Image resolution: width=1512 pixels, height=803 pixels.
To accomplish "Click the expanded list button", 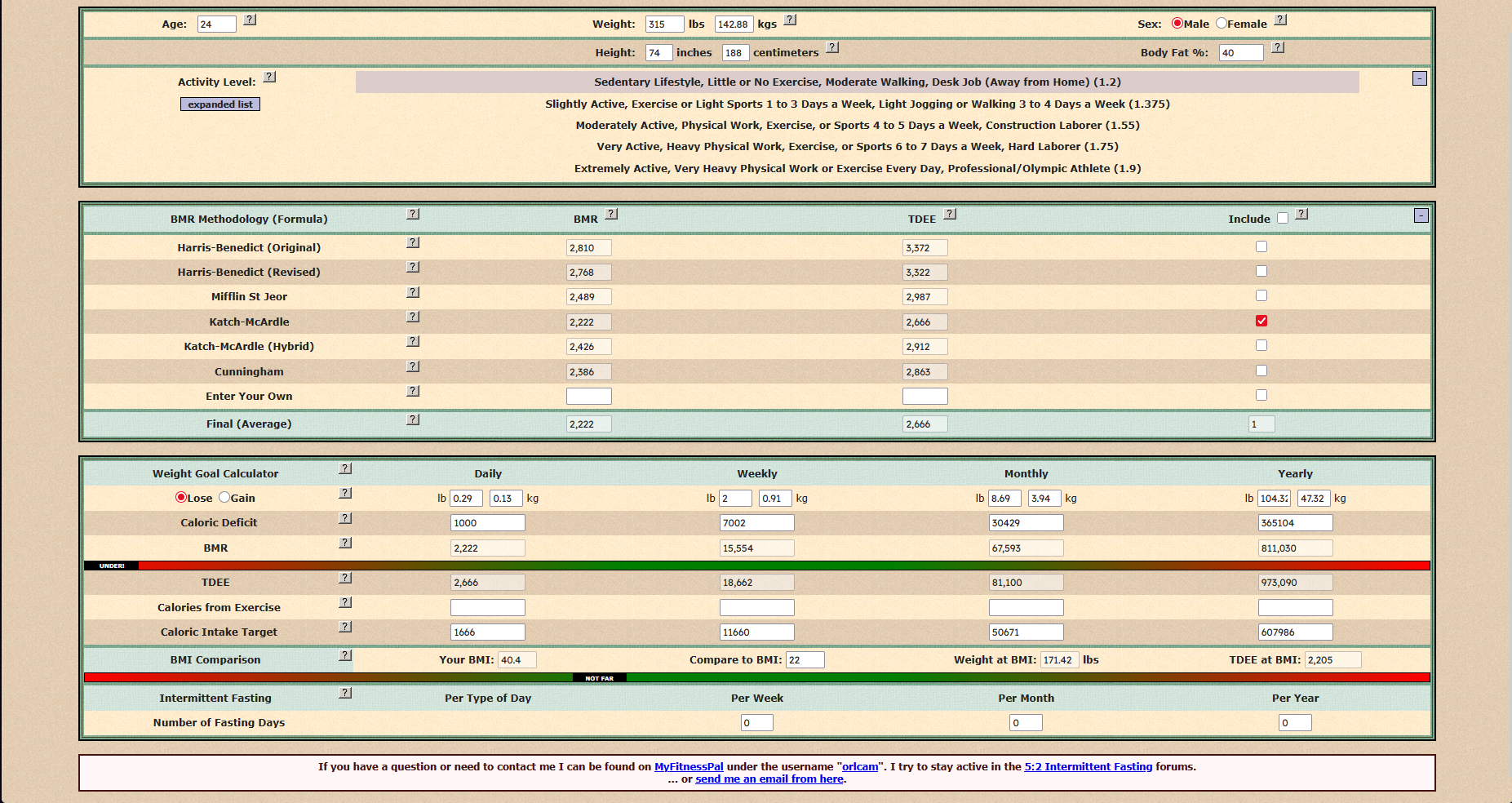I will coord(220,104).
